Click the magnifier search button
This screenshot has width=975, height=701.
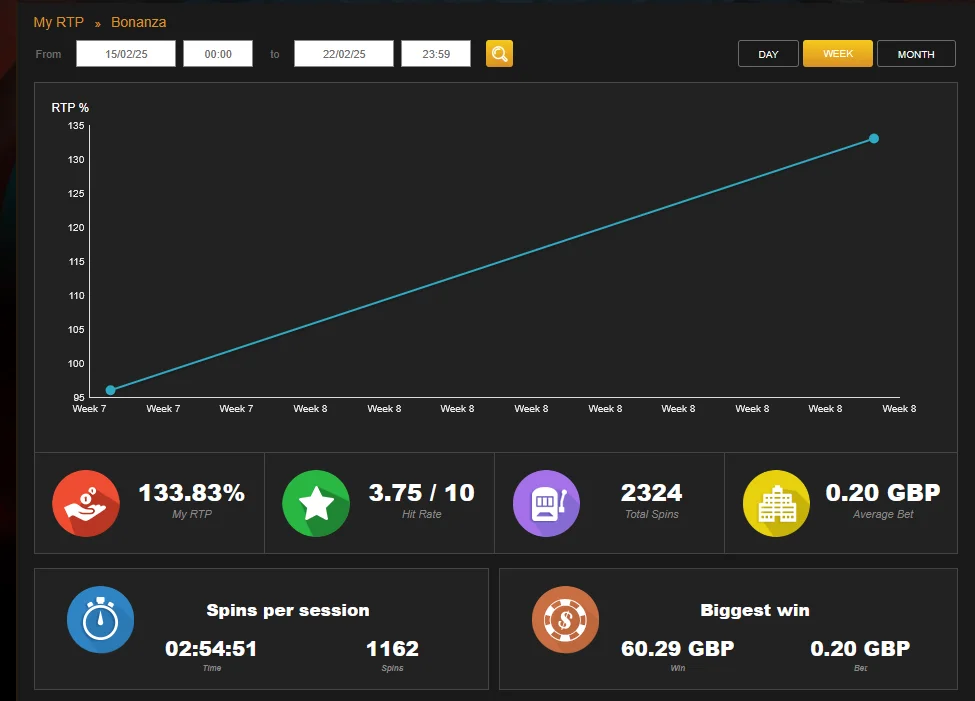(499, 53)
